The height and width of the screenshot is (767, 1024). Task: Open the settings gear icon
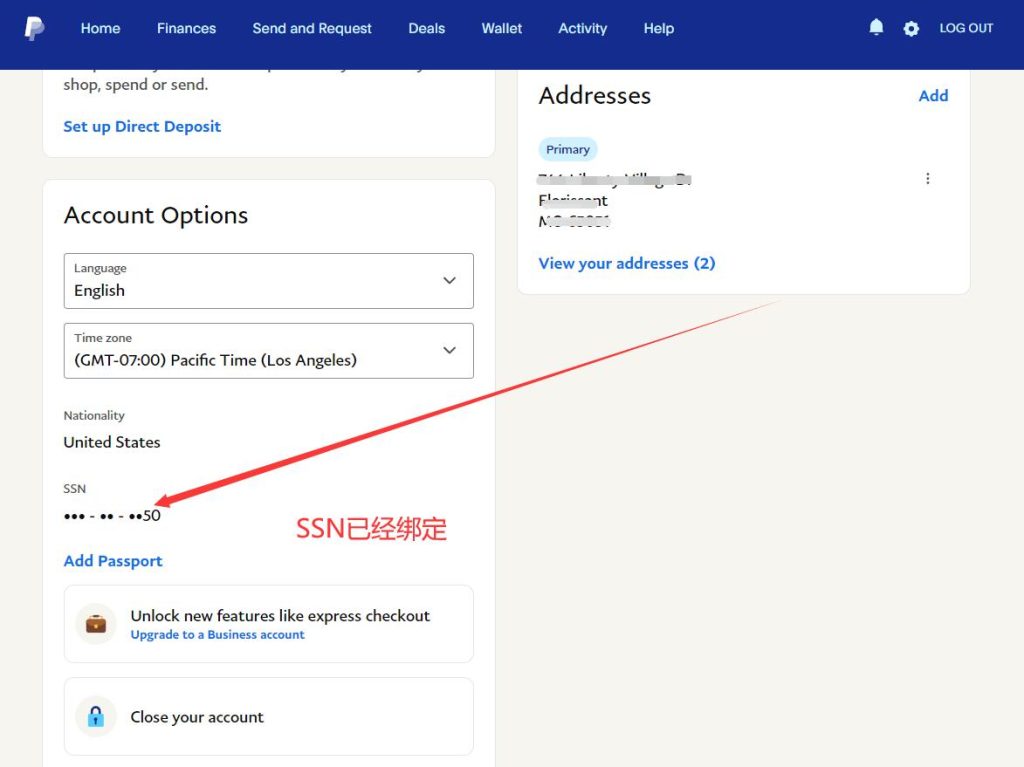pos(911,29)
